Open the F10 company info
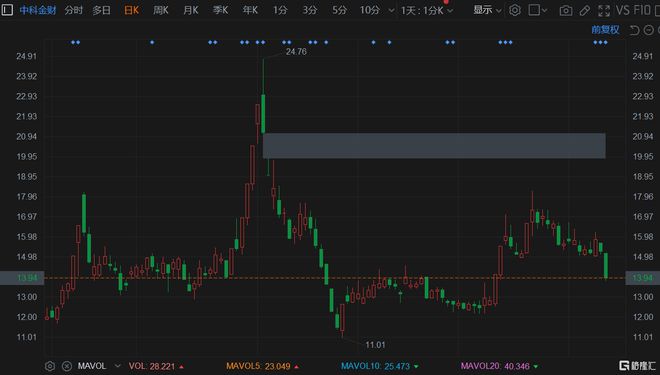Viewport: 660px width, 375px height. pyautogui.click(x=642, y=10)
